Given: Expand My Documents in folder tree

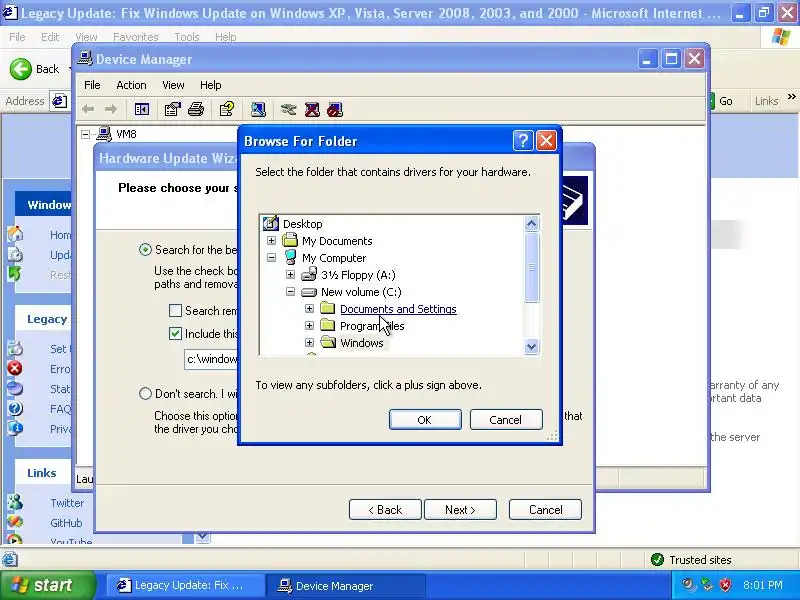Looking at the screenshot, I should 271,240.
